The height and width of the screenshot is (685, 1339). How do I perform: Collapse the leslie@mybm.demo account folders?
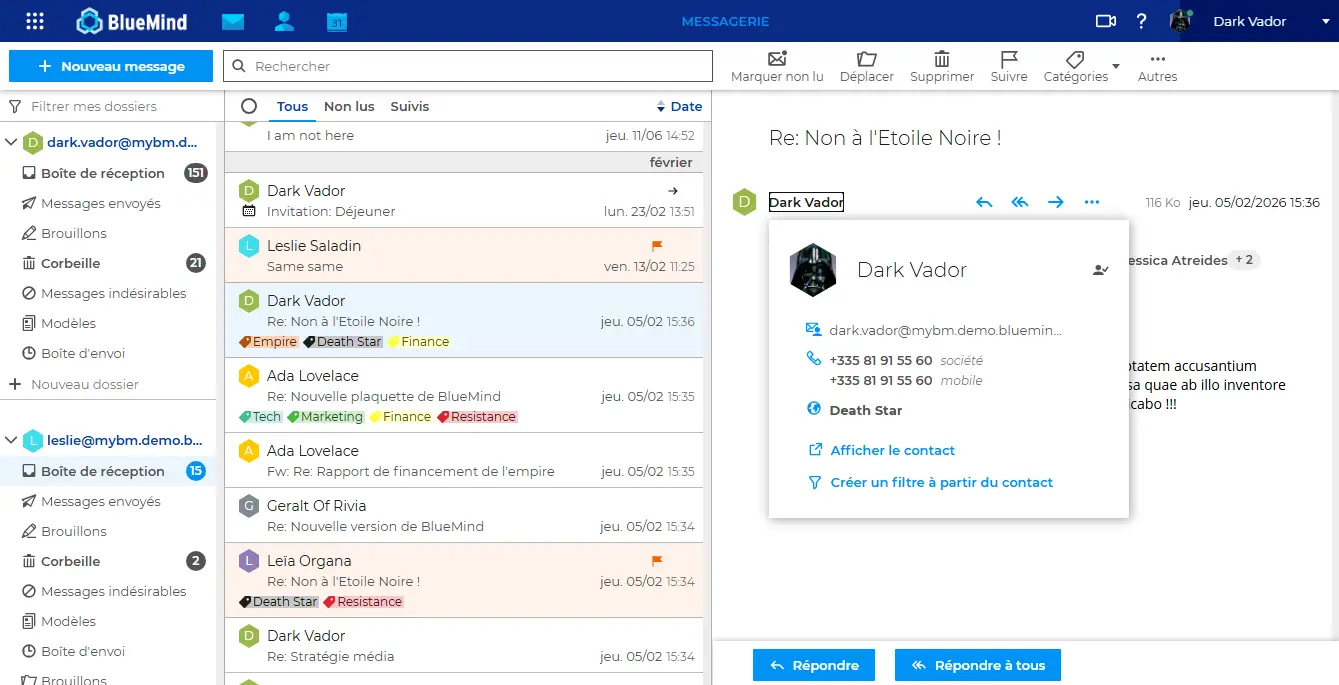pos(12,440)
